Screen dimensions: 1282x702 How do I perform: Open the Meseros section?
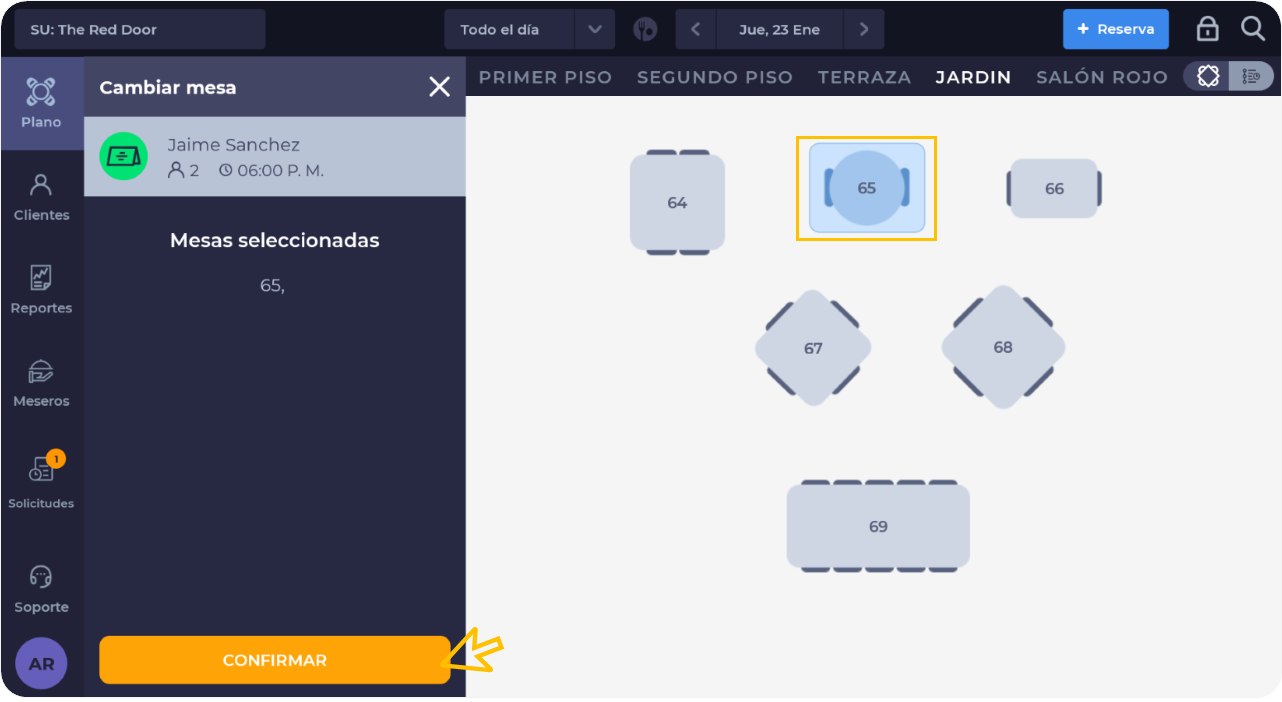[x=41, y=383]
